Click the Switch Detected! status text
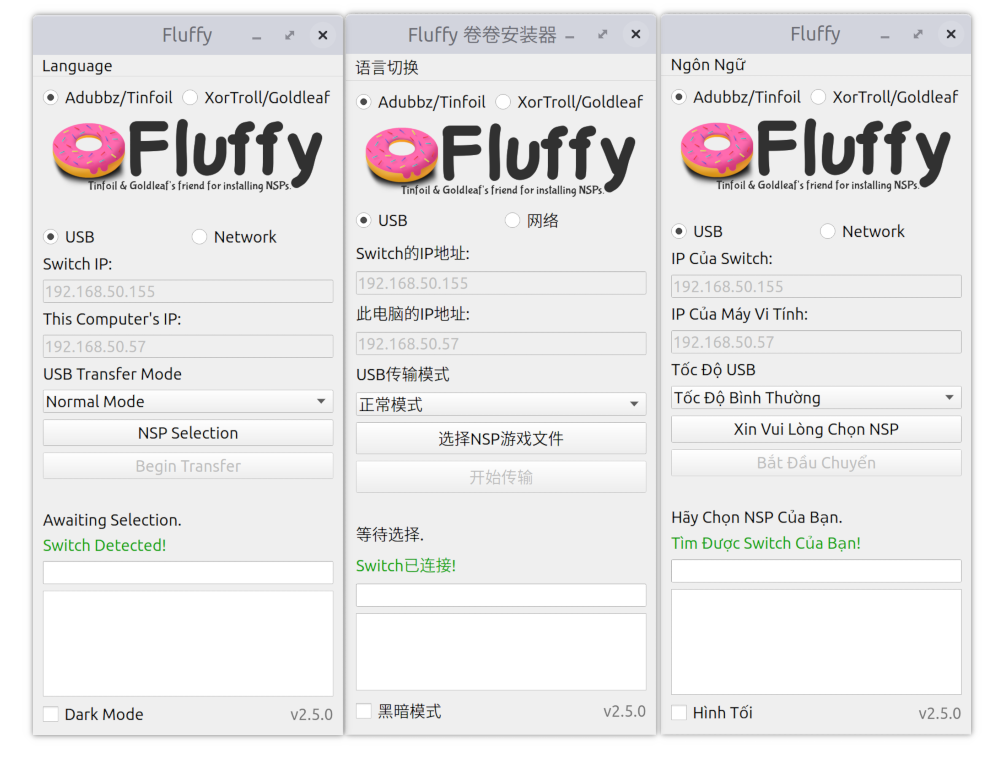This screenshot has height=763, width=1000. click(105, 546)
